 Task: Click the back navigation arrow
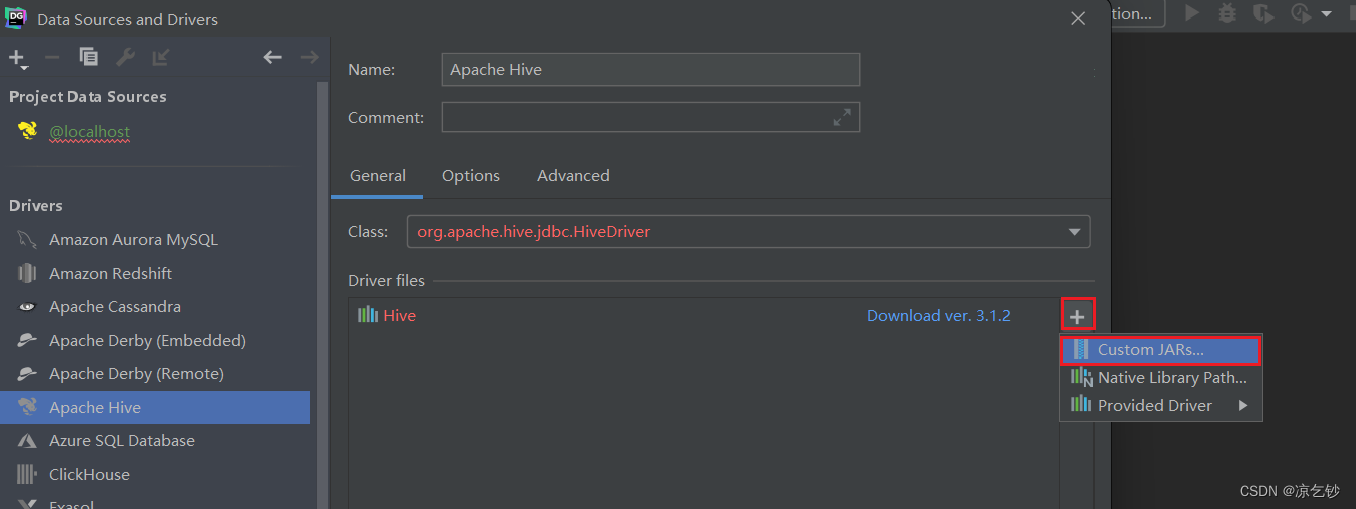pyautogui.click(x=272, y=57)
